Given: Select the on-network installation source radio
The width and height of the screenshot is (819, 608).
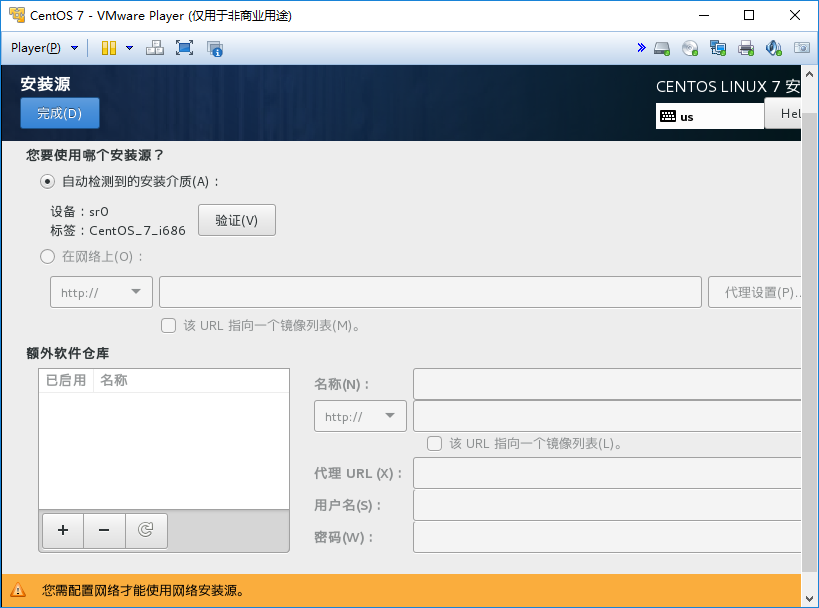Looking at the screenshot, I should [x=47, y=256].
